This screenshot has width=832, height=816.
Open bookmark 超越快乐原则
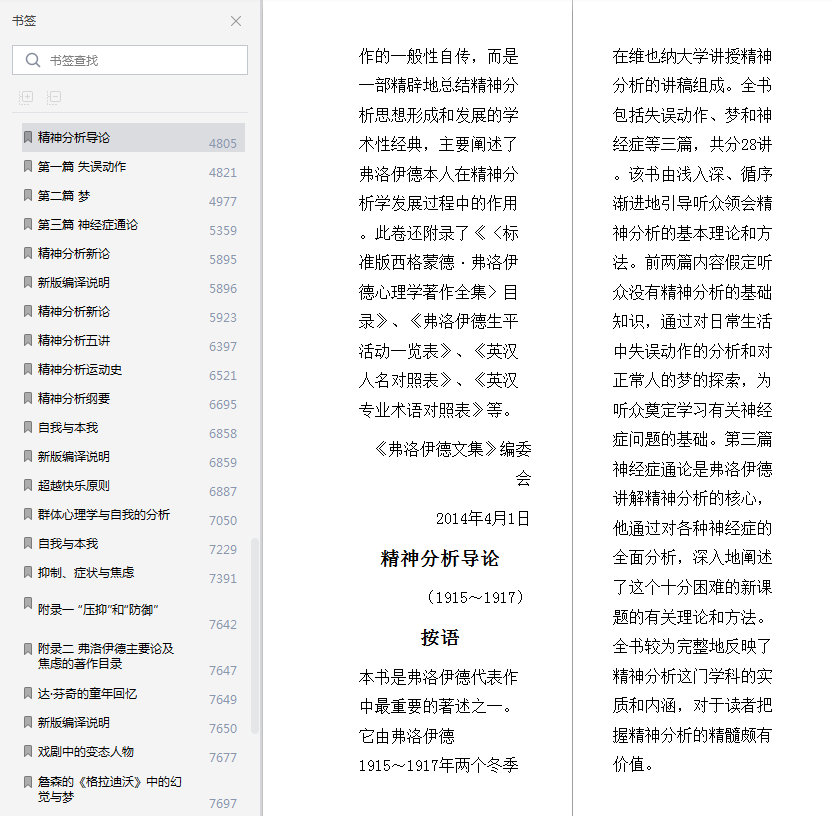(133, 486)
